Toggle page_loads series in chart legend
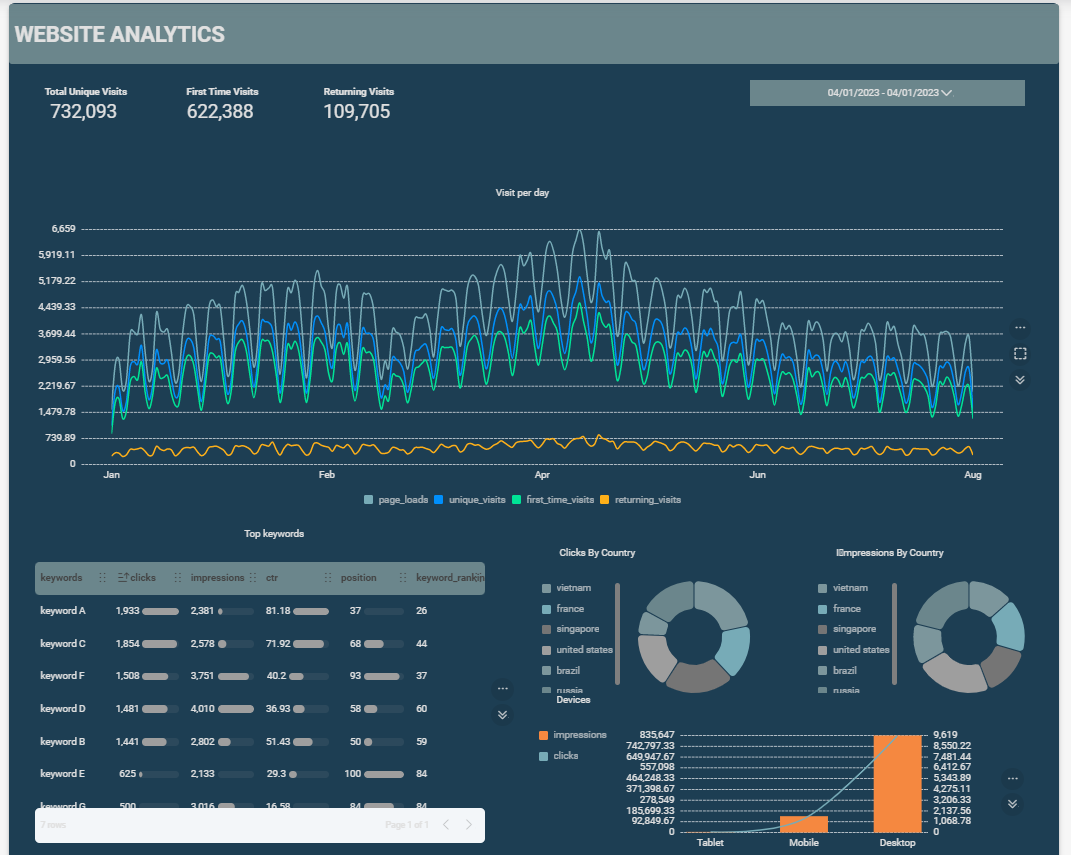1071x855 pixels. (x=396, y=500)
